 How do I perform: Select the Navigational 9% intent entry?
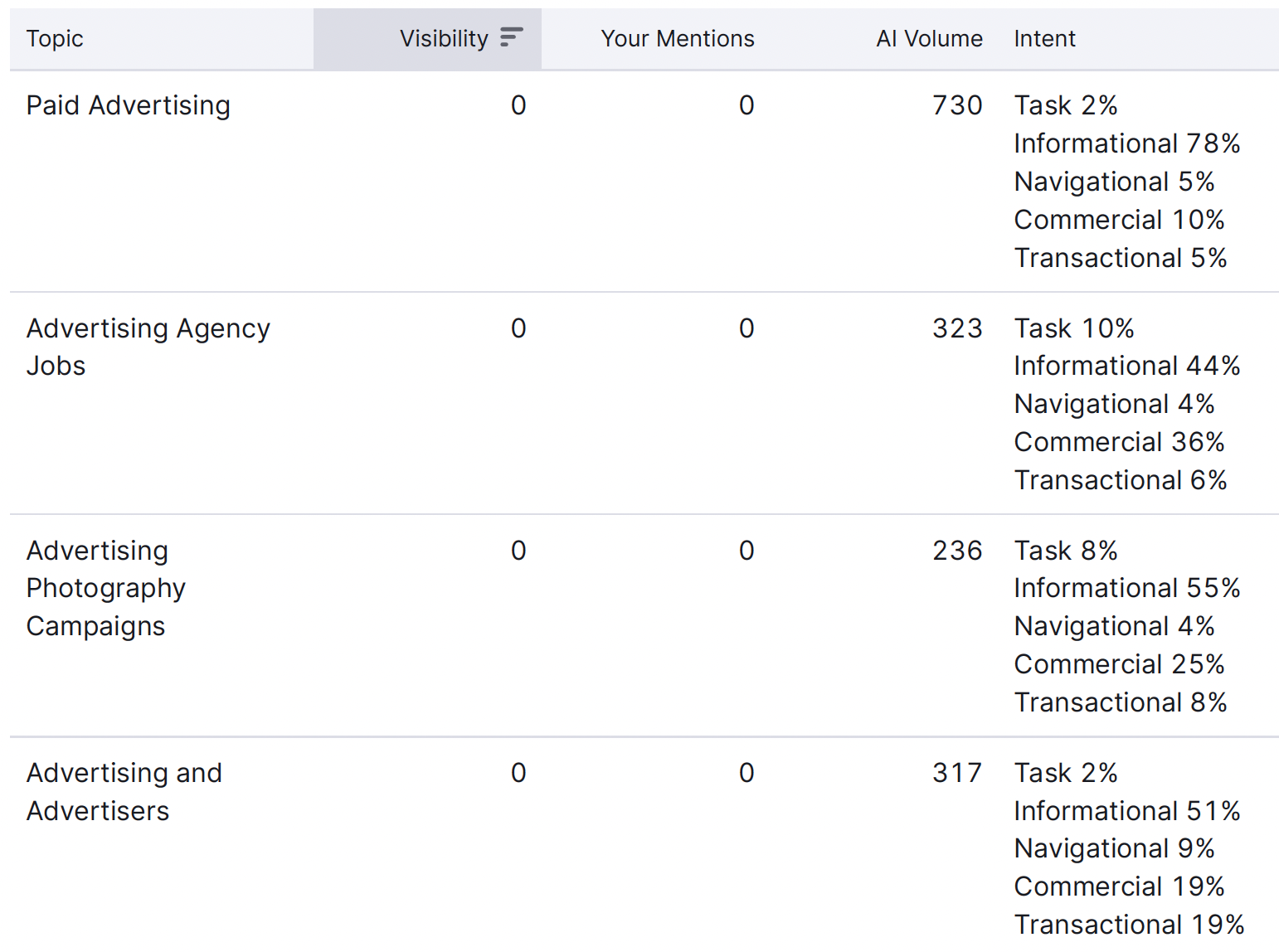point(1114,848)
